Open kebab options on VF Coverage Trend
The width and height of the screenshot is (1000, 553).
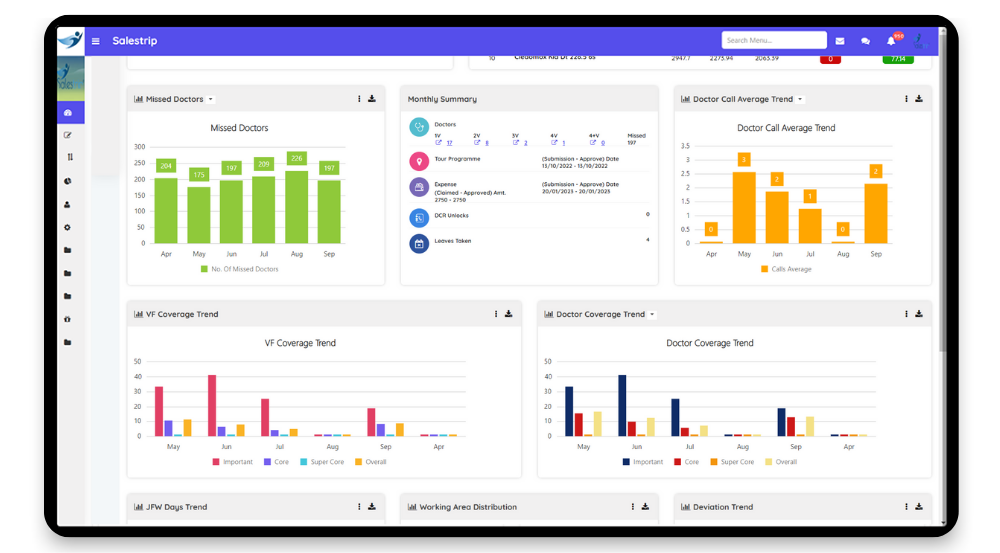point(496,314)
